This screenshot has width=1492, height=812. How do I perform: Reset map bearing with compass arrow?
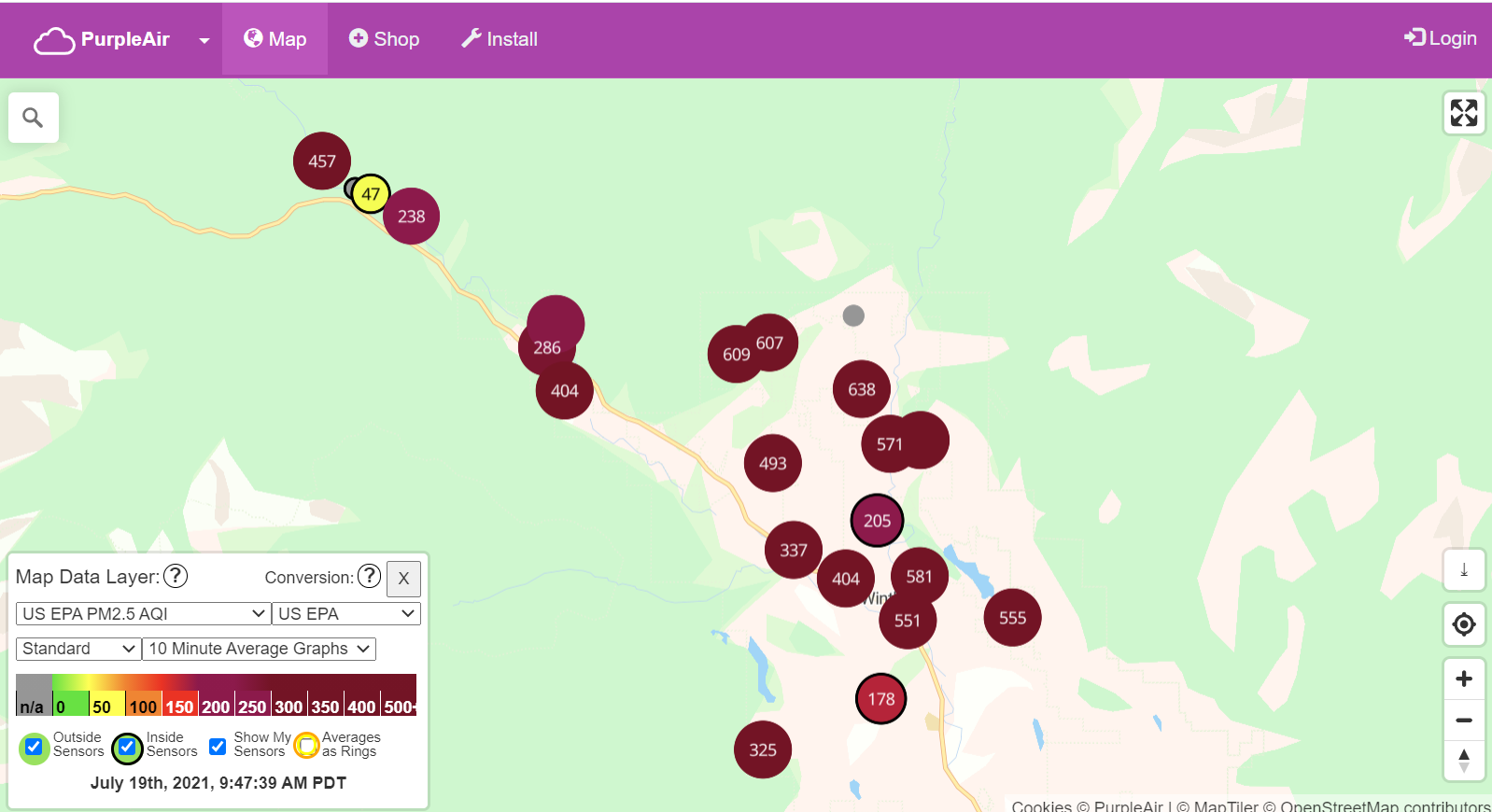pyautogui.click(x=1463, y=760)
